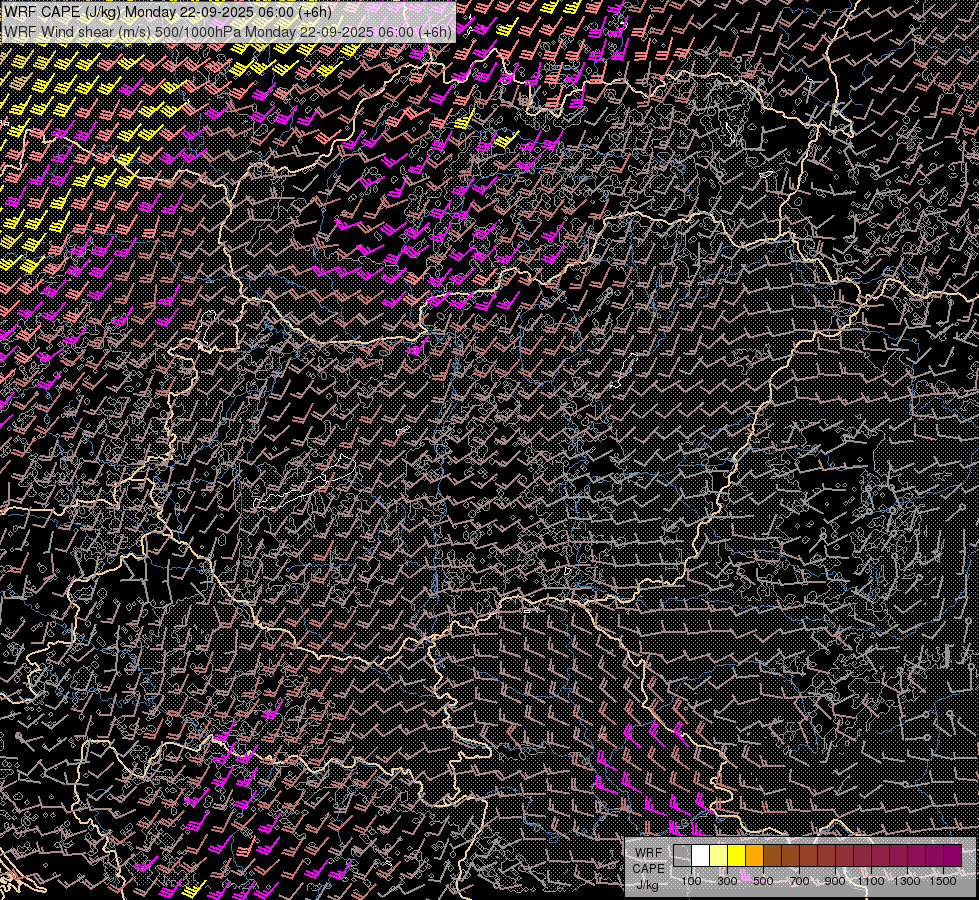Screen dimensions: 979x900
Task: Click the 700 label on the legend scale
Action: 799,881
